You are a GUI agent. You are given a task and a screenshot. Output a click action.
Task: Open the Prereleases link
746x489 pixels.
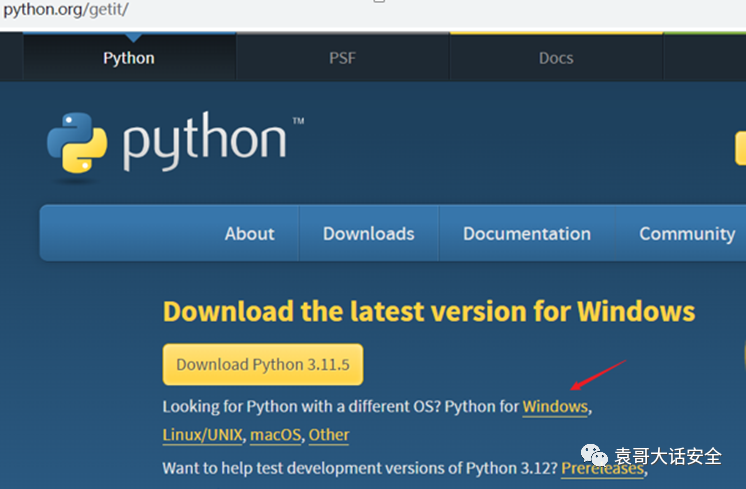coord(602,469)
